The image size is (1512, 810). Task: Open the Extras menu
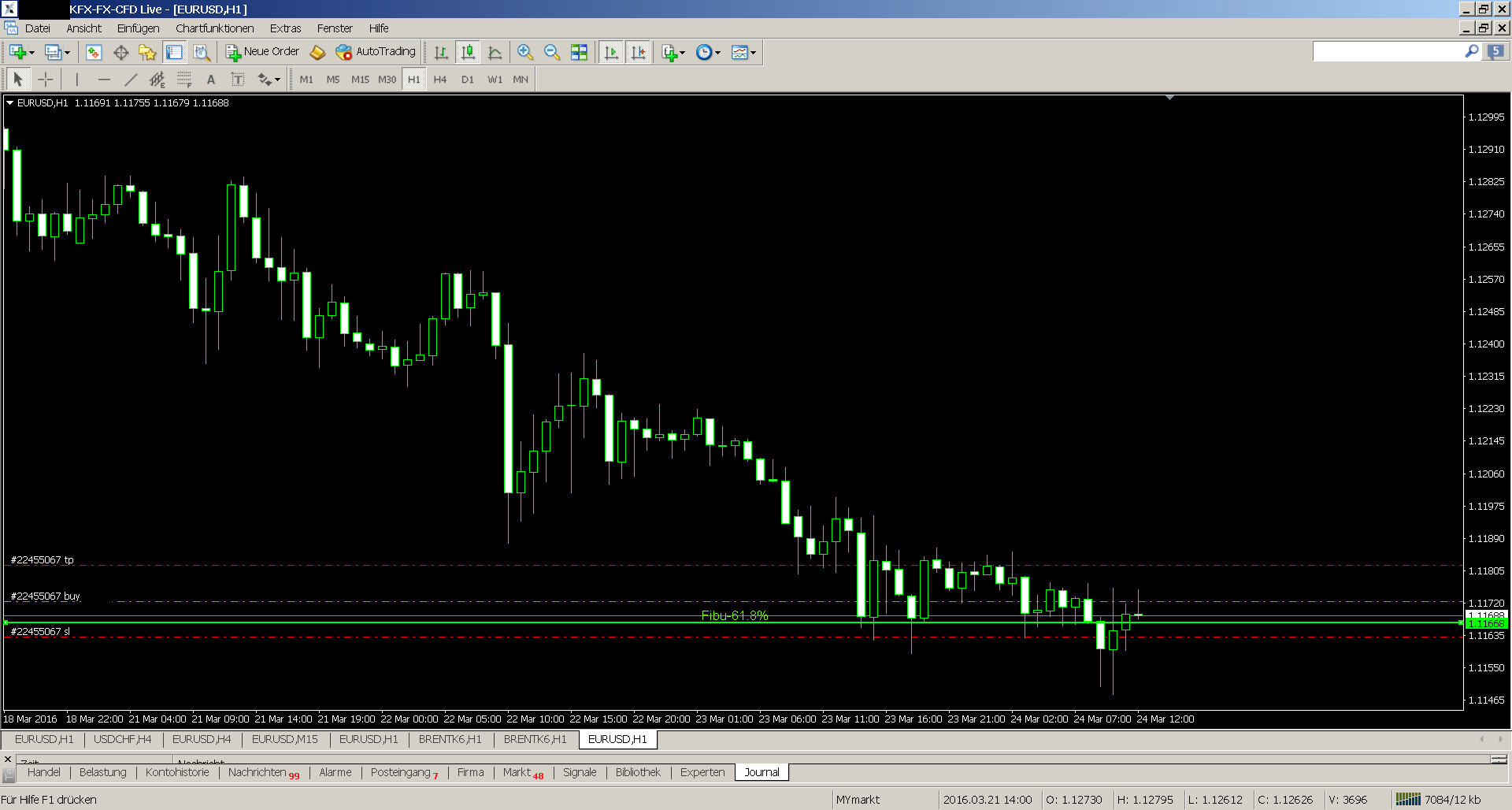pyautogui.click(x=285, y=28)
